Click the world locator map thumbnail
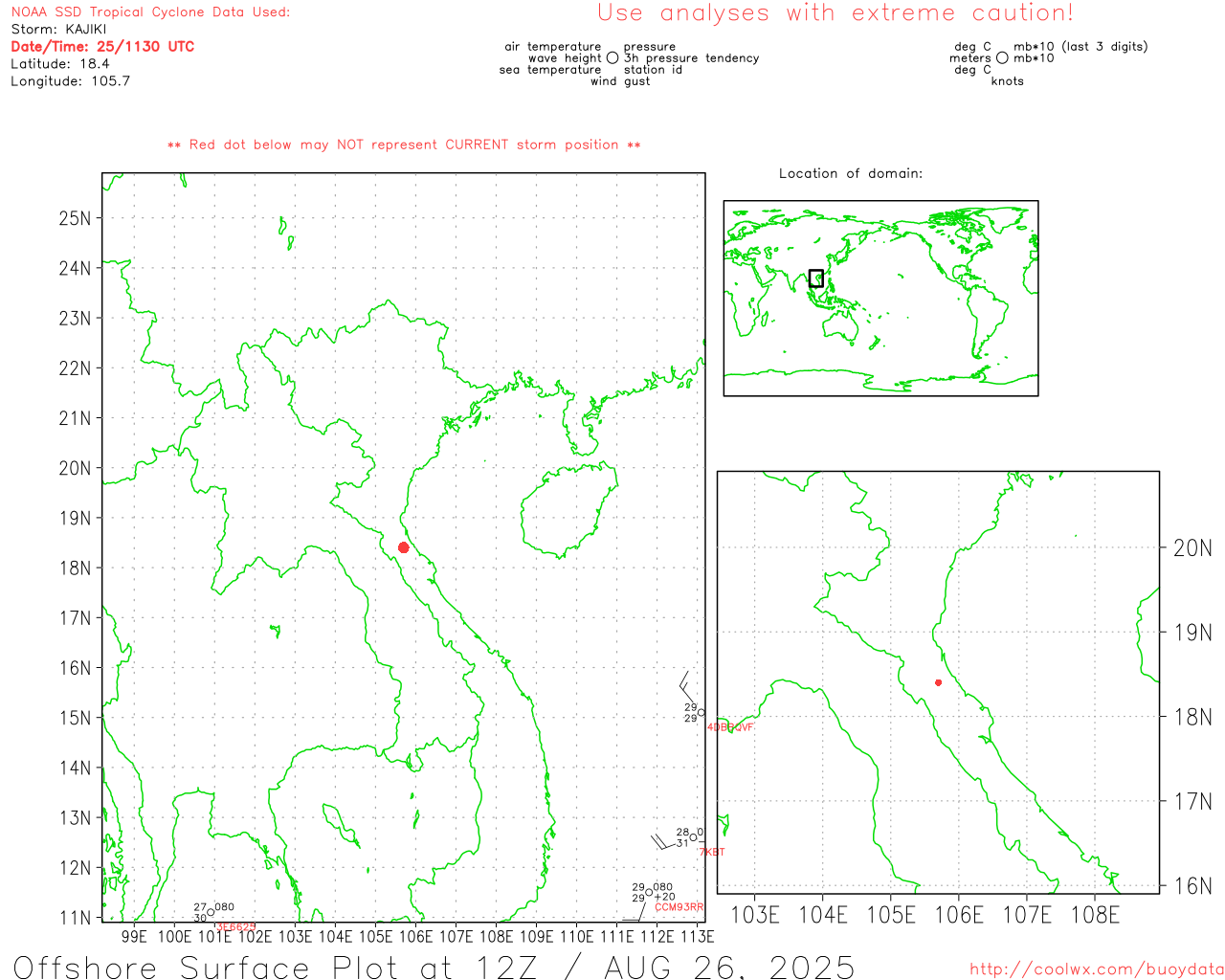1225x980 pixels. [x=880, y=298]
